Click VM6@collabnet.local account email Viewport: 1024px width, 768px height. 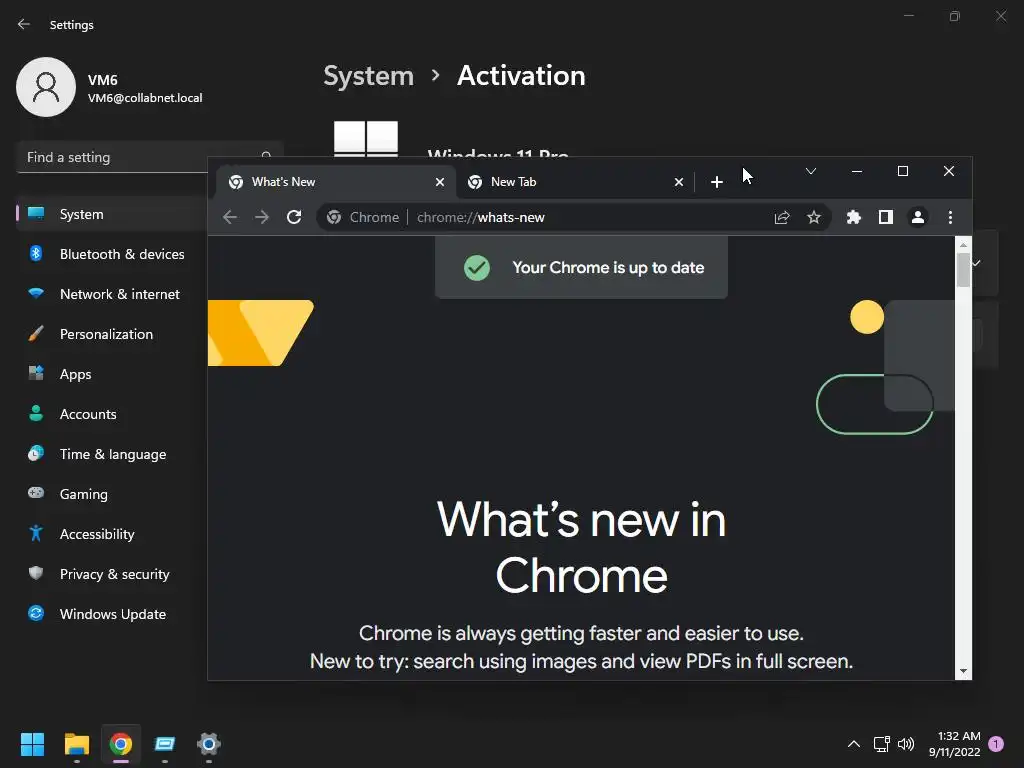point(145,98)
